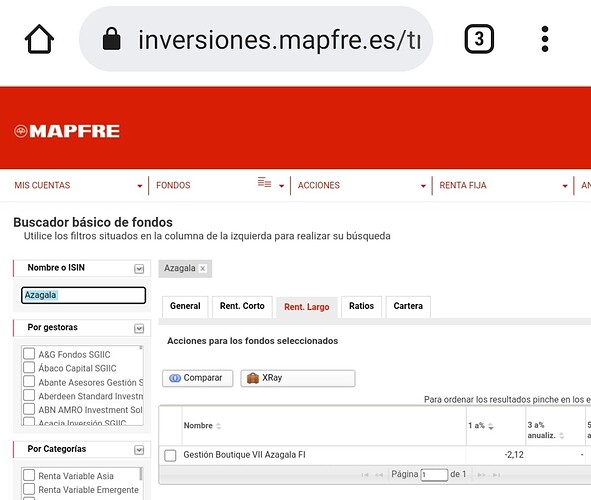
Task: Click the Nombre o ISIN search field
Action: [x=83, y=295]
